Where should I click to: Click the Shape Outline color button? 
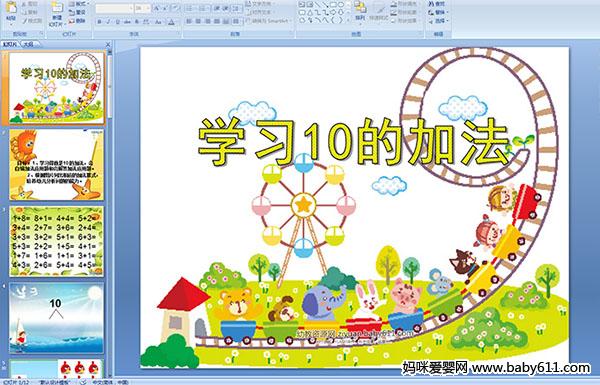404,12
